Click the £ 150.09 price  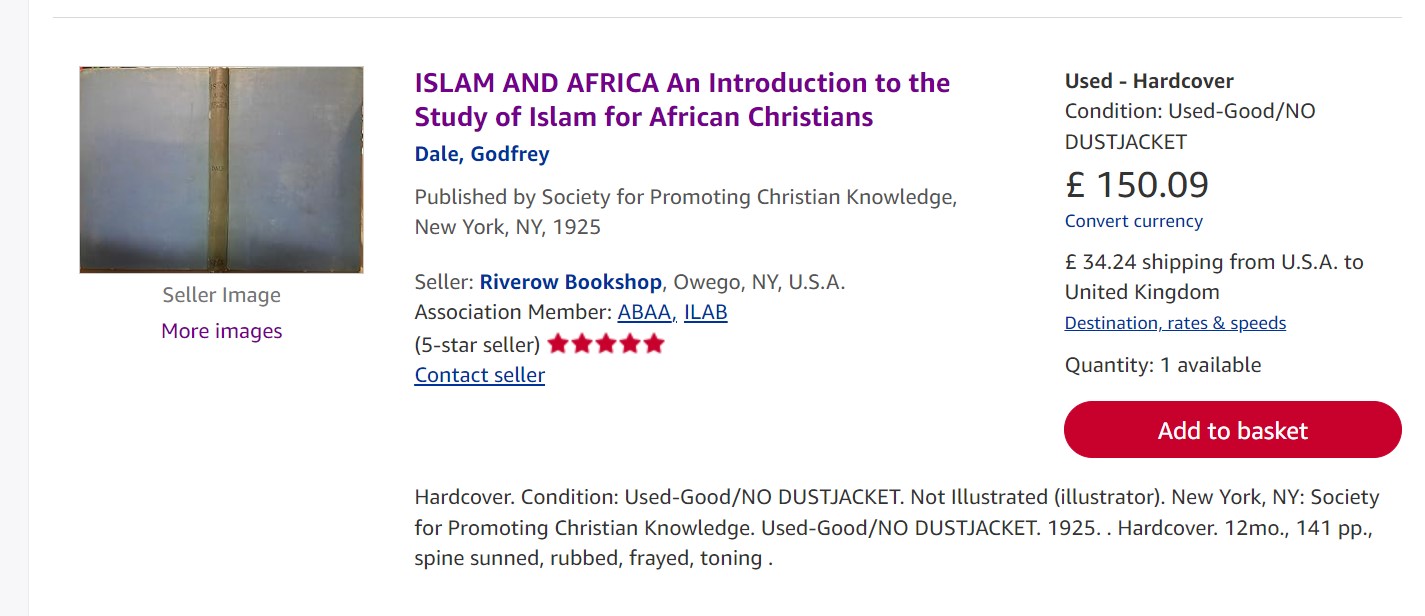click(1136, 185)
